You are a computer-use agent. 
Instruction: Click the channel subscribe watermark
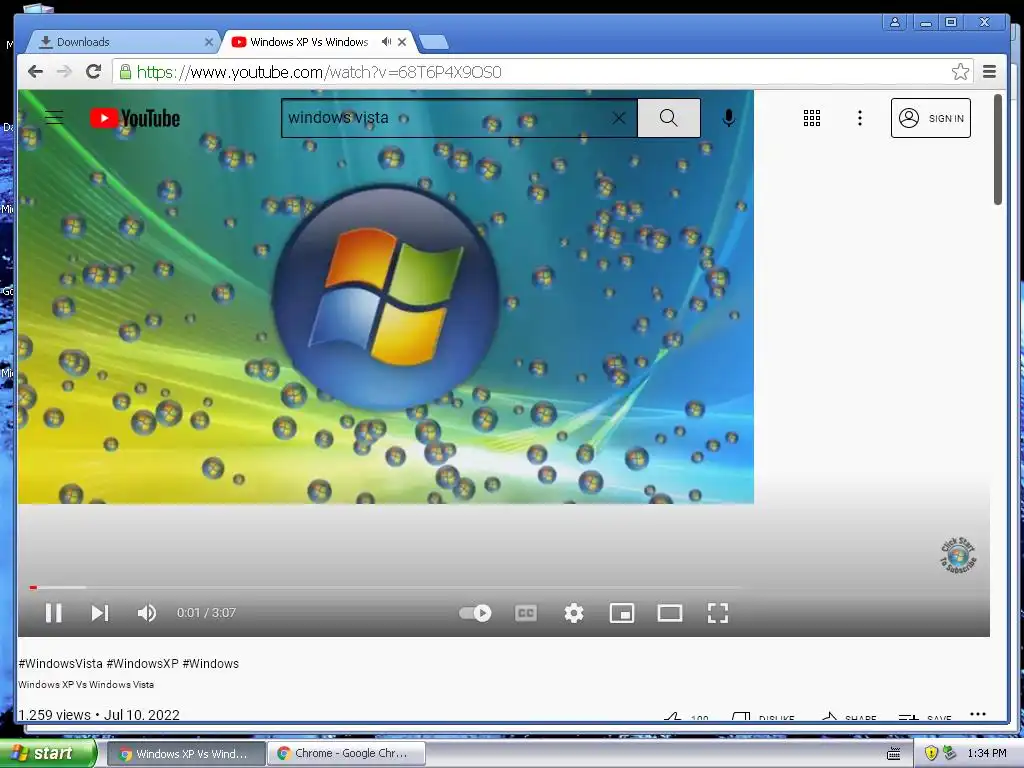[958, 556]
